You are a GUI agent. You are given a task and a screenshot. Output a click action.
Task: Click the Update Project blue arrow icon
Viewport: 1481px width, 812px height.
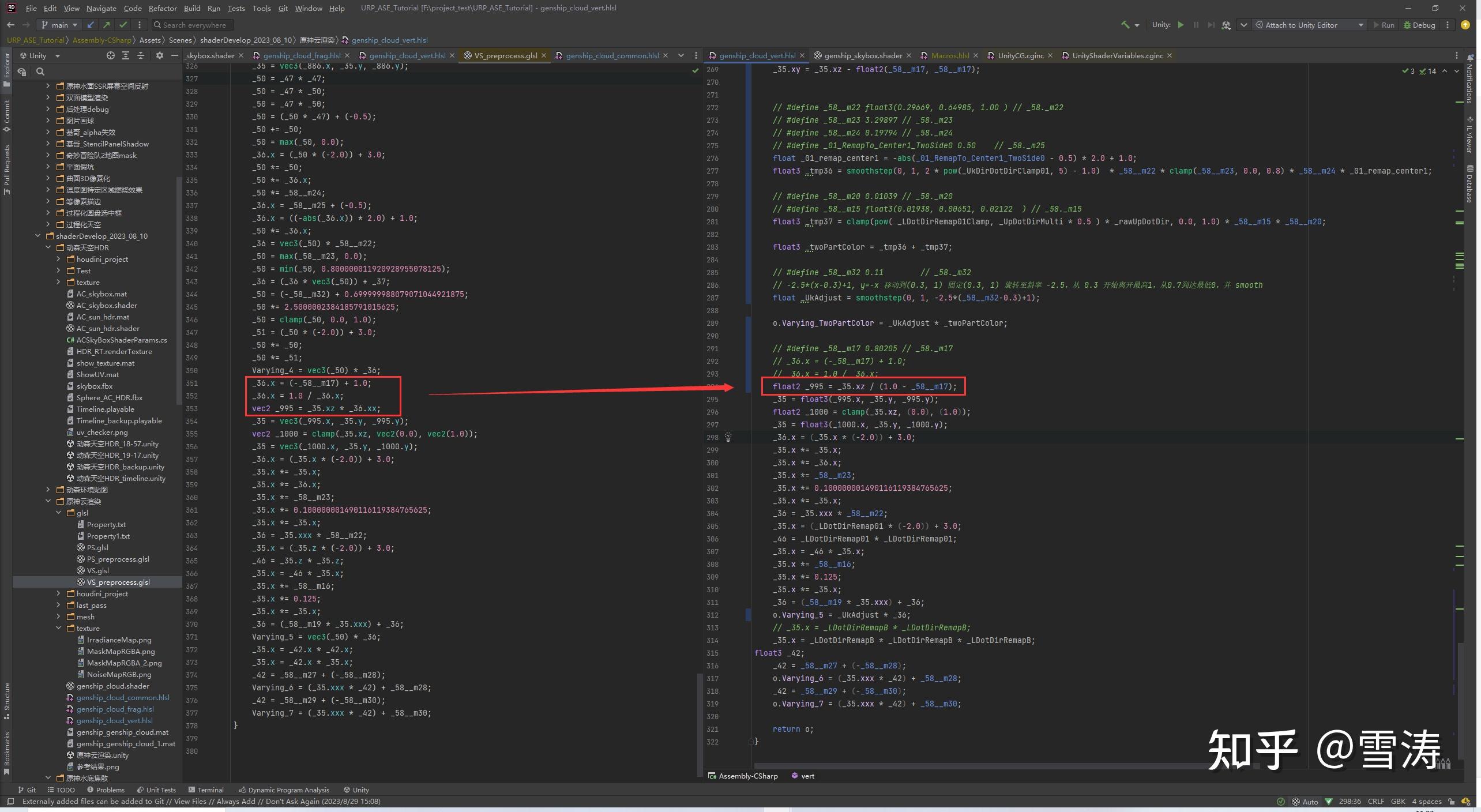coord(91,25)
